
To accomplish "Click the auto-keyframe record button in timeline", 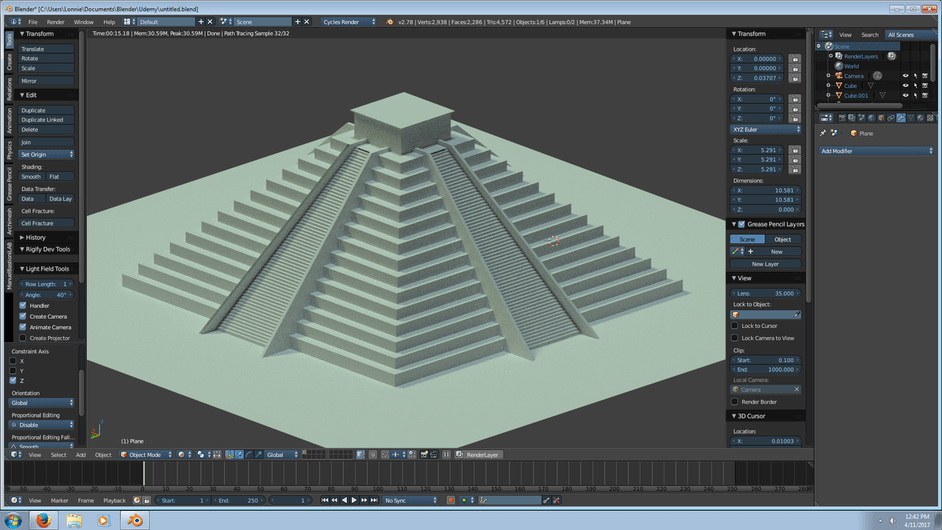I will point(451,500).
